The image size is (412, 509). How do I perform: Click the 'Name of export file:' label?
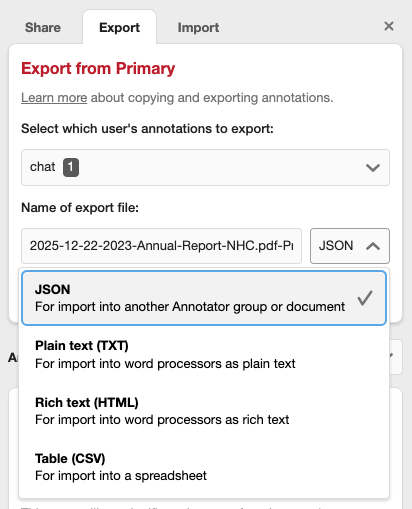click(80, 208)
